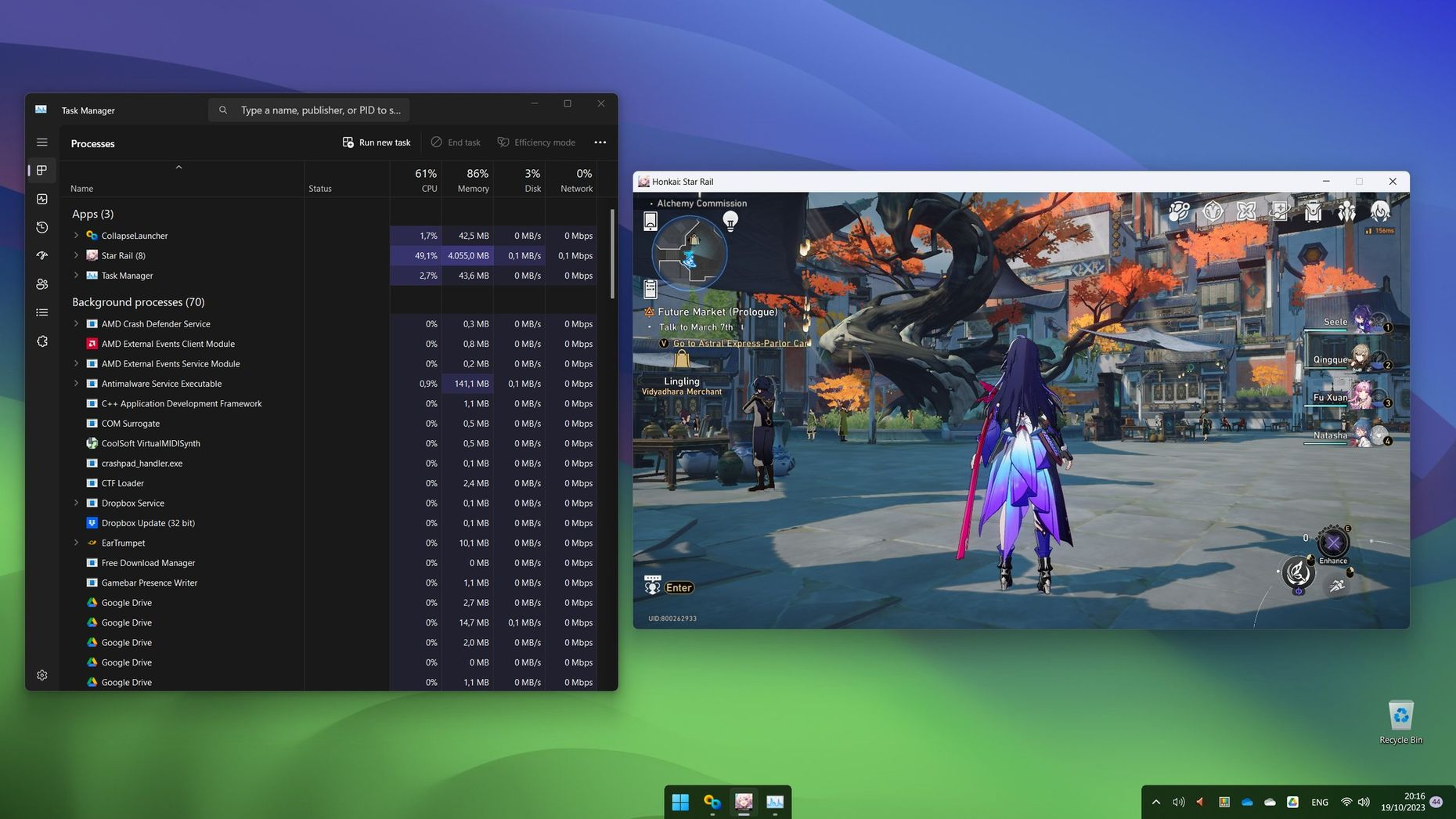Select Fu Xuan in the team list
Screen dimensions: 1456x819
1348,396
